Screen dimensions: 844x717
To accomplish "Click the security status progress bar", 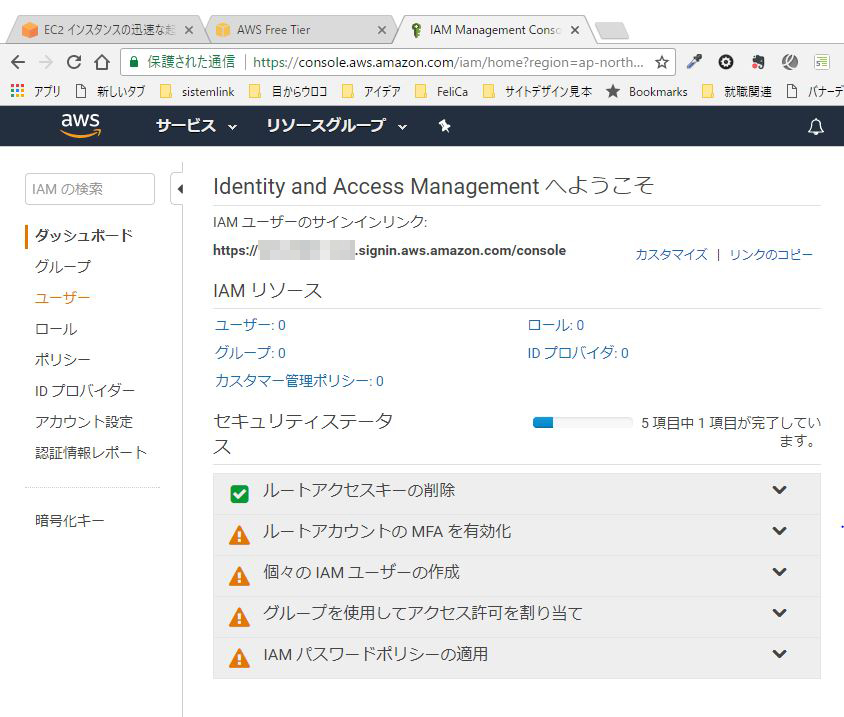I will pyautogui.click(x=582, y=423).
